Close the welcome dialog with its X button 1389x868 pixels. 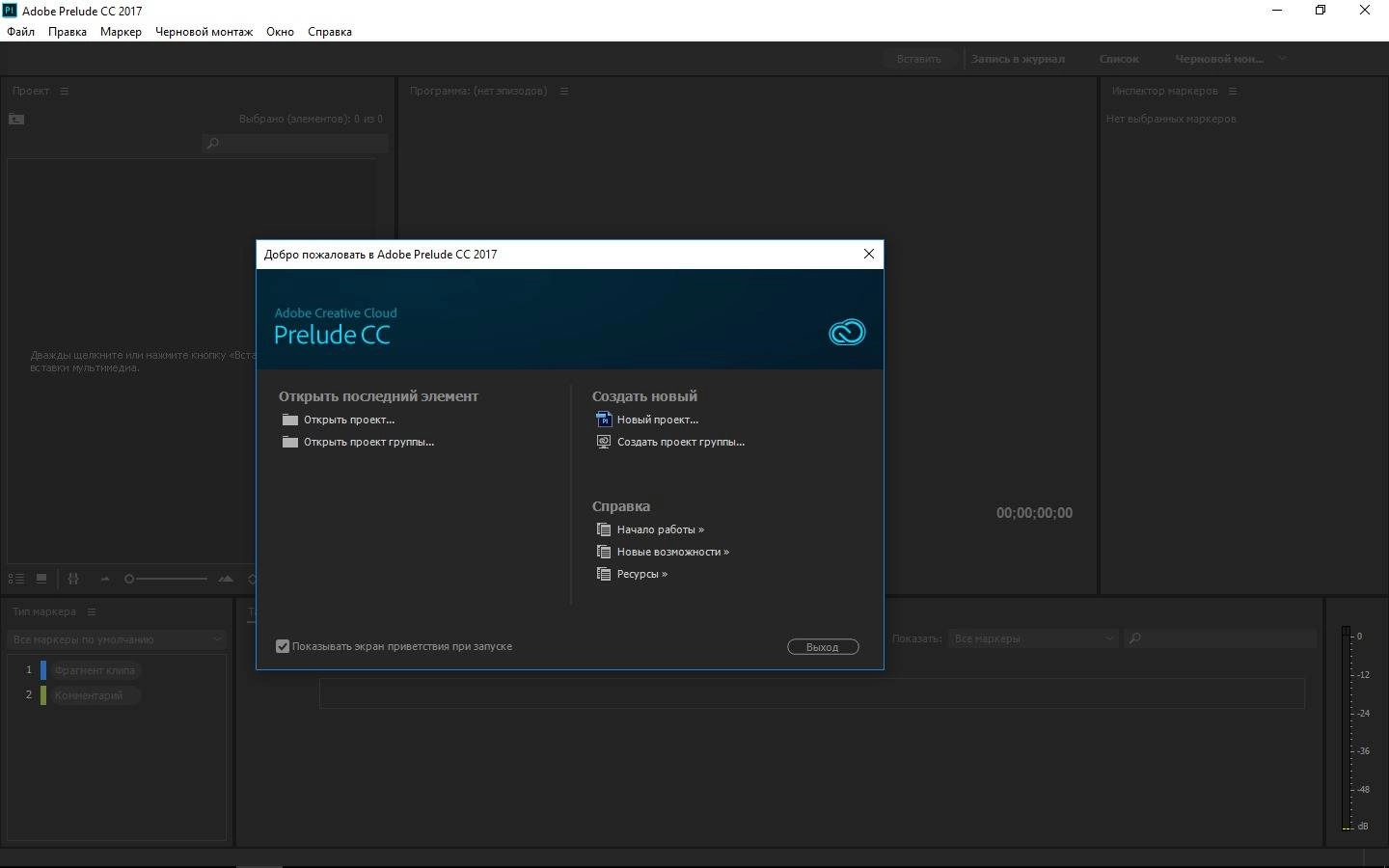[868, 254]
